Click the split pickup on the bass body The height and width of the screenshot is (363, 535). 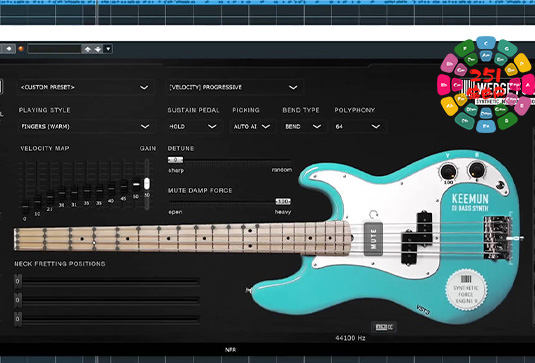[x=416, y=238]
